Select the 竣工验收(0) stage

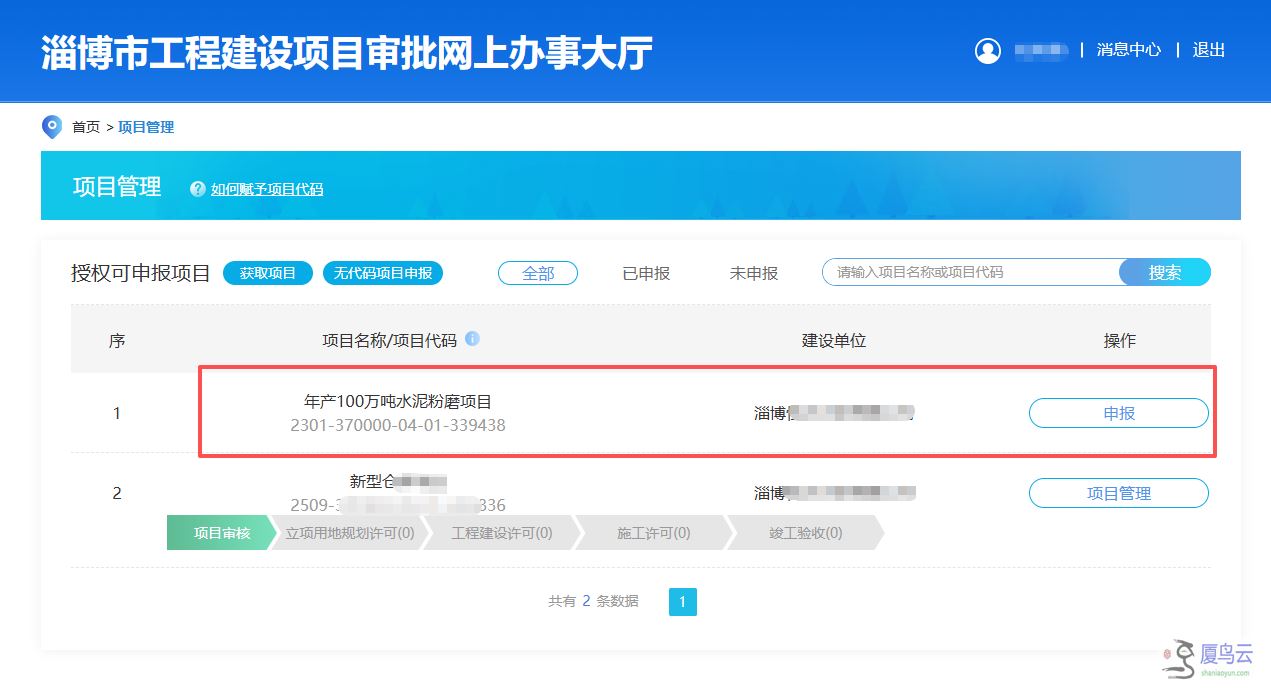[806, 533]
